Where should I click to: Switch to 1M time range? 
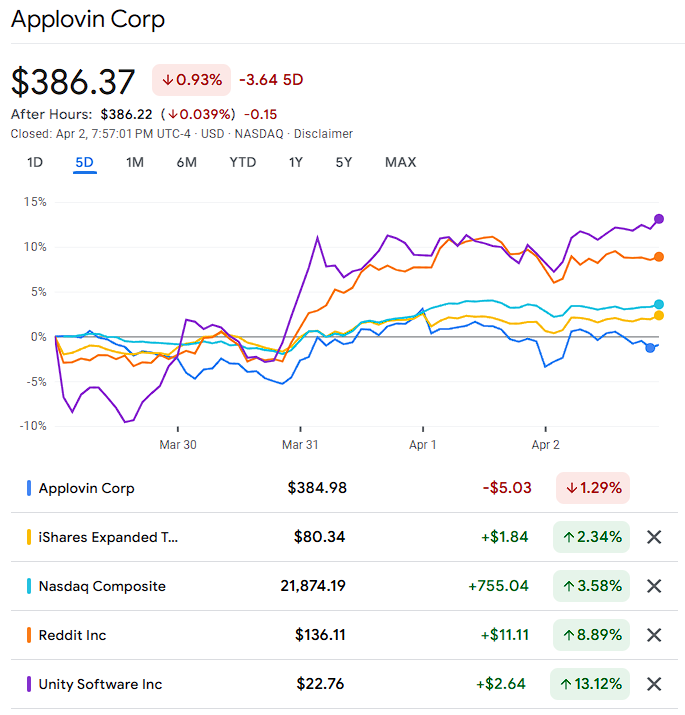(x=135, y=162)
